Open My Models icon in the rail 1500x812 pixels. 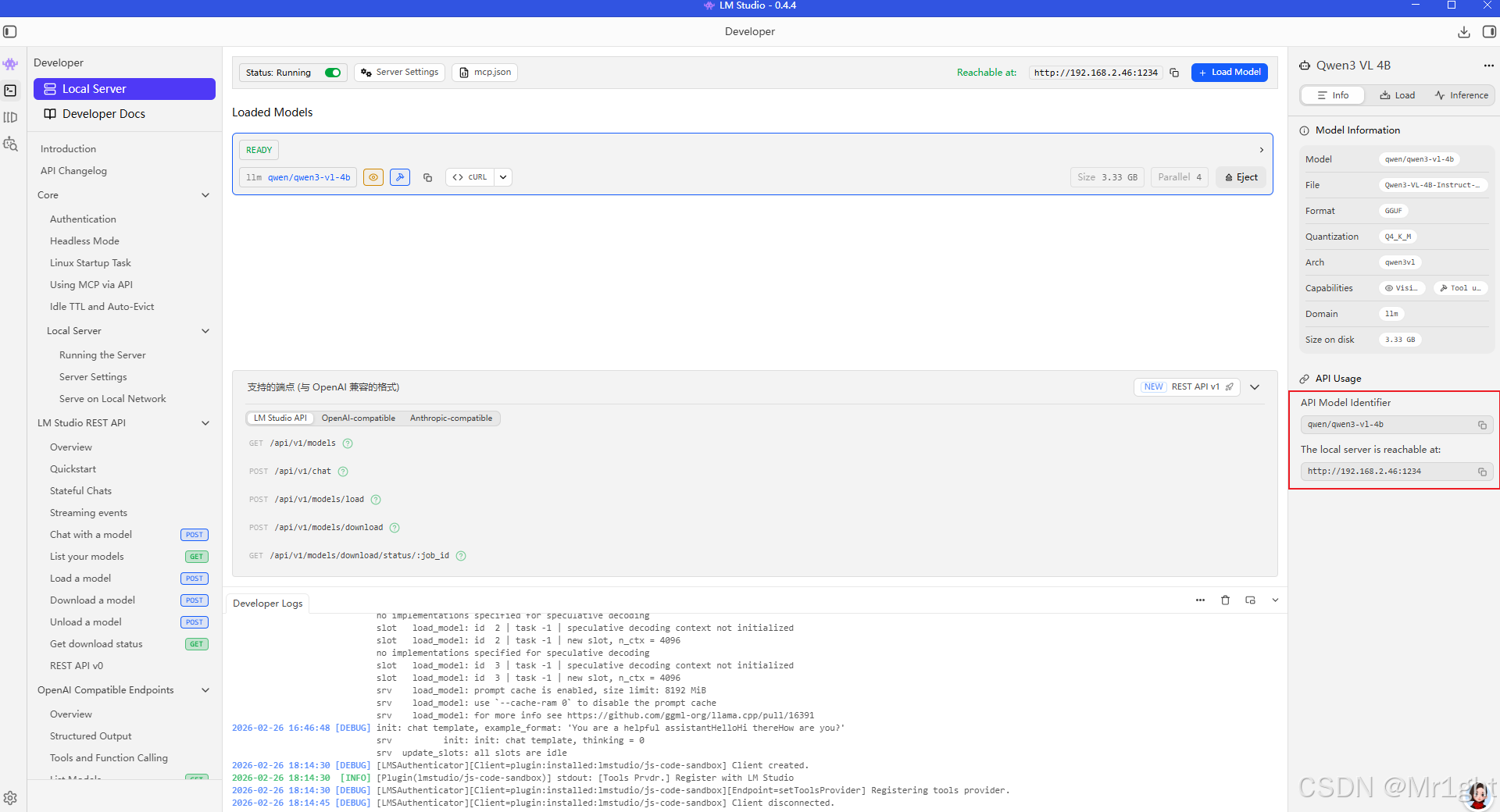(10, 117)
